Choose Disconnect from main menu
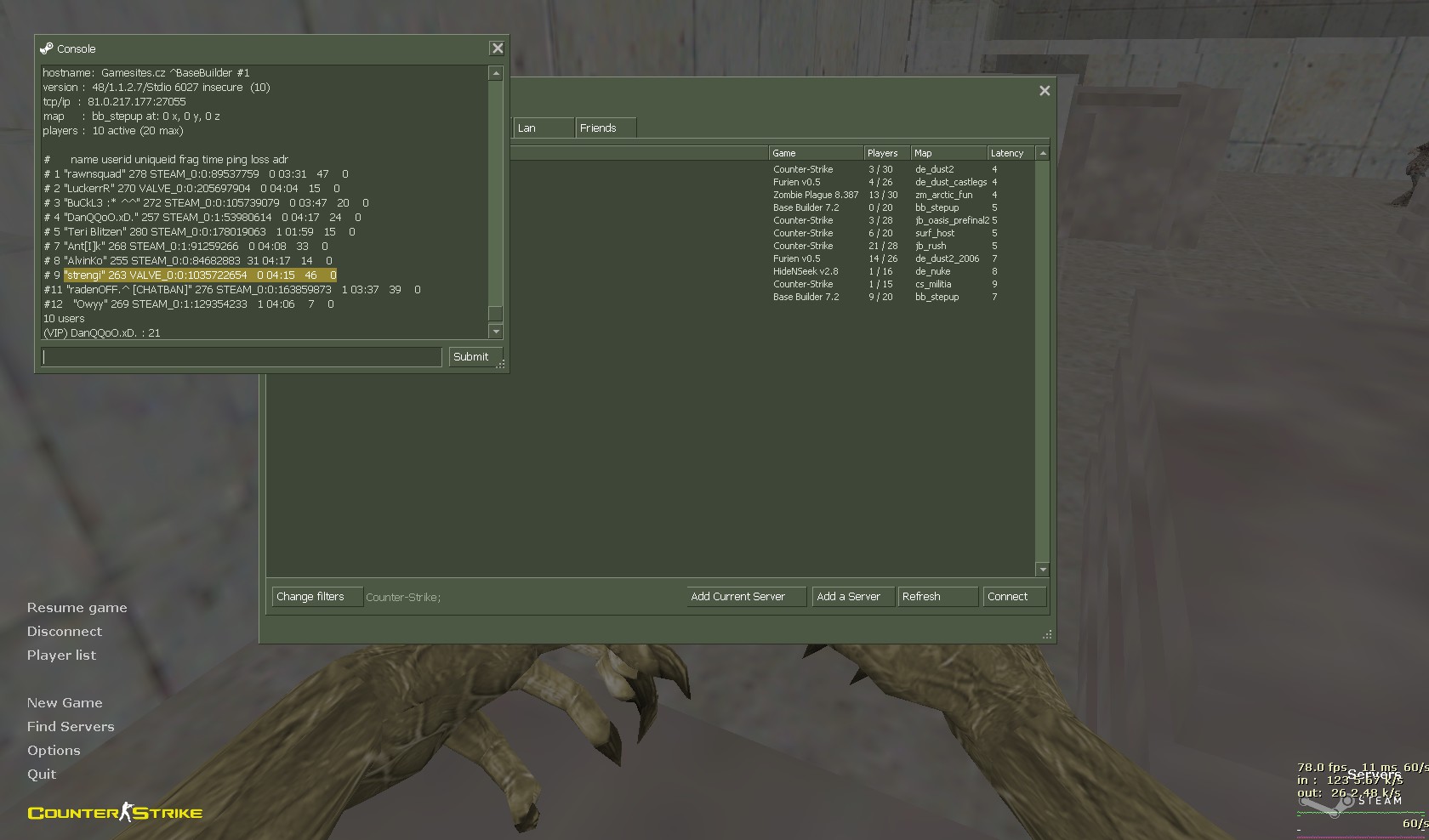This screenshot has height=840, width=1429. pos(64,632)
